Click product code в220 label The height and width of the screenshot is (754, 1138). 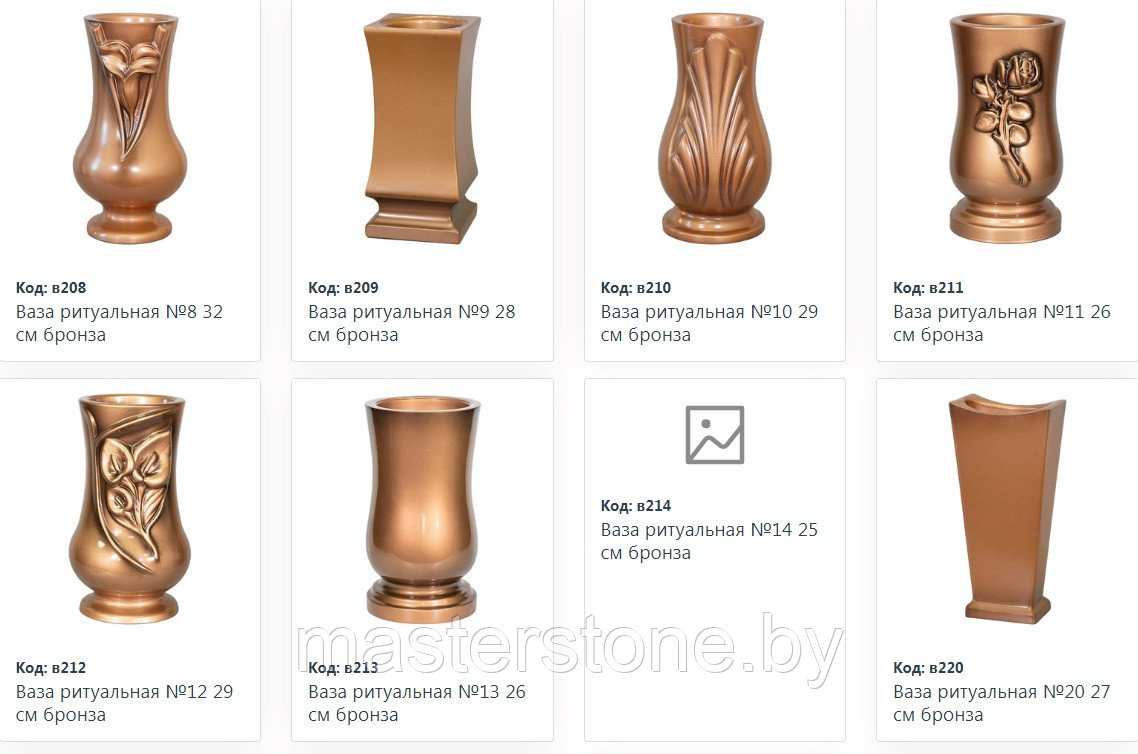tap(928, 668)
